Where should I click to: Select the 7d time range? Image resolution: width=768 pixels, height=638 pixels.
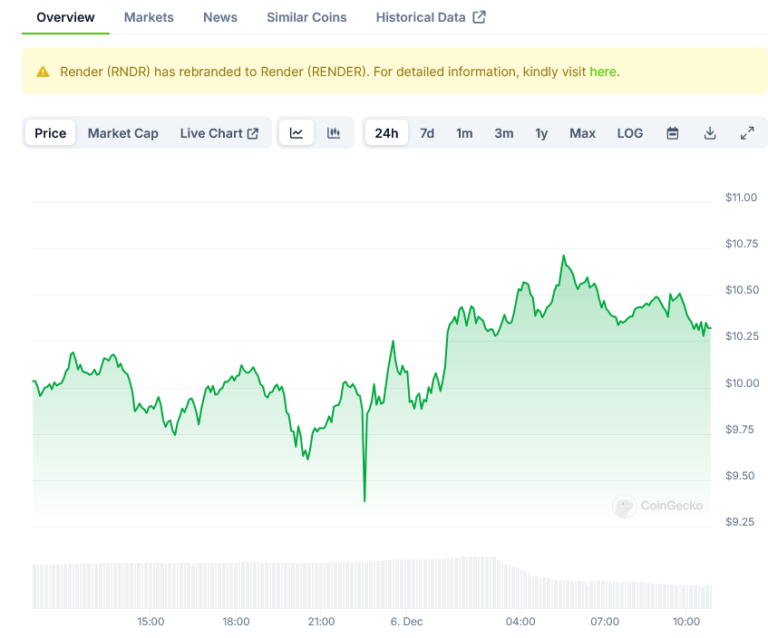(427, 133)
